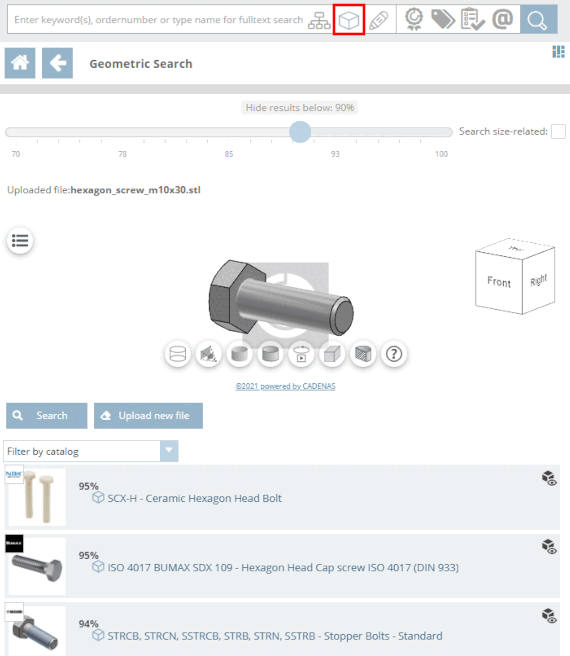The image size is (570, 656).
Task: Click 'Hide results below: 90%' label
Action: tap(300, 108)
